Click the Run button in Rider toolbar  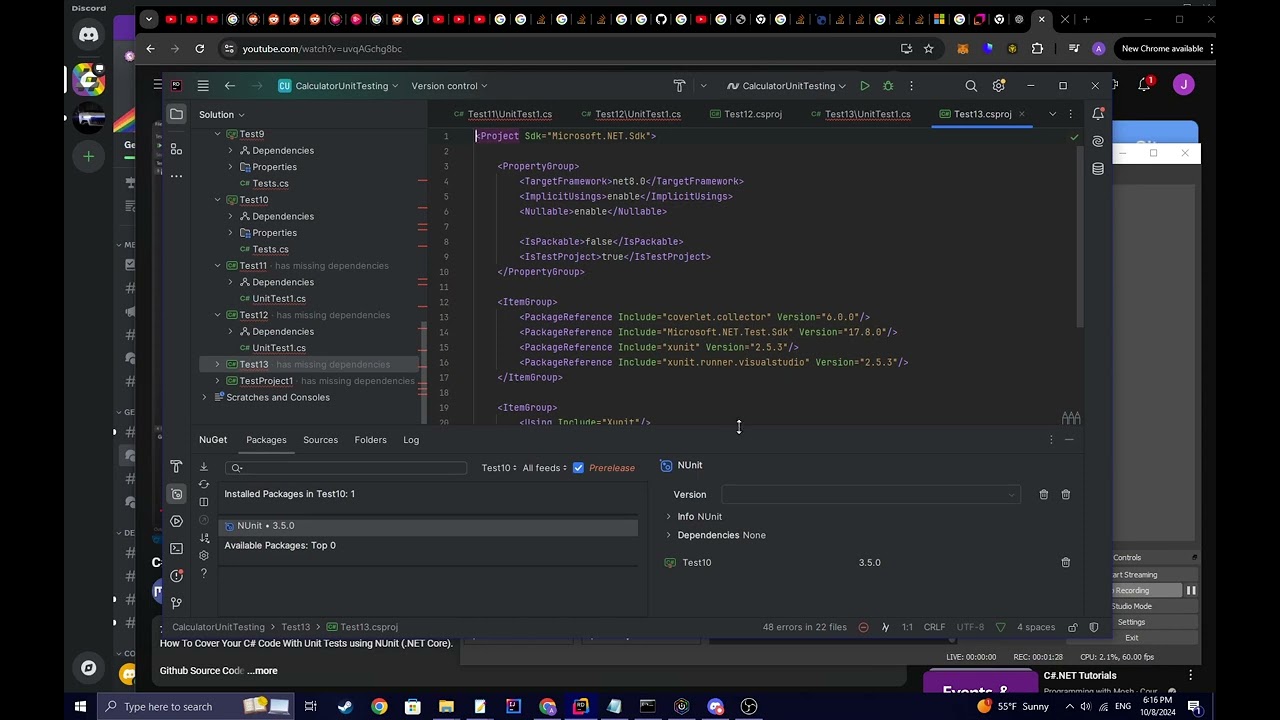click(865, 86)
